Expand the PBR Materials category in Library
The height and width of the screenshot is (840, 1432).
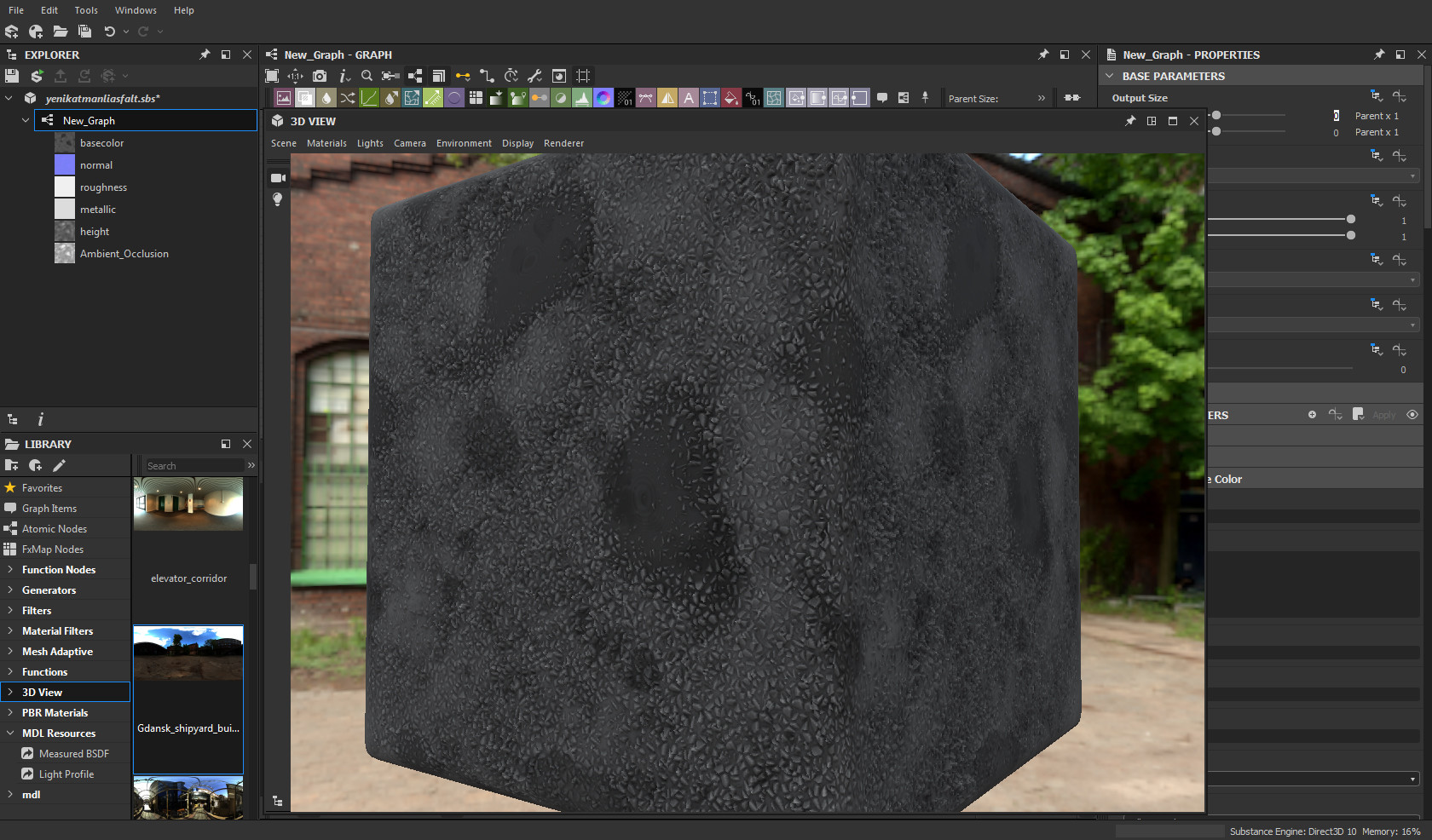click(x=9, y=712)
